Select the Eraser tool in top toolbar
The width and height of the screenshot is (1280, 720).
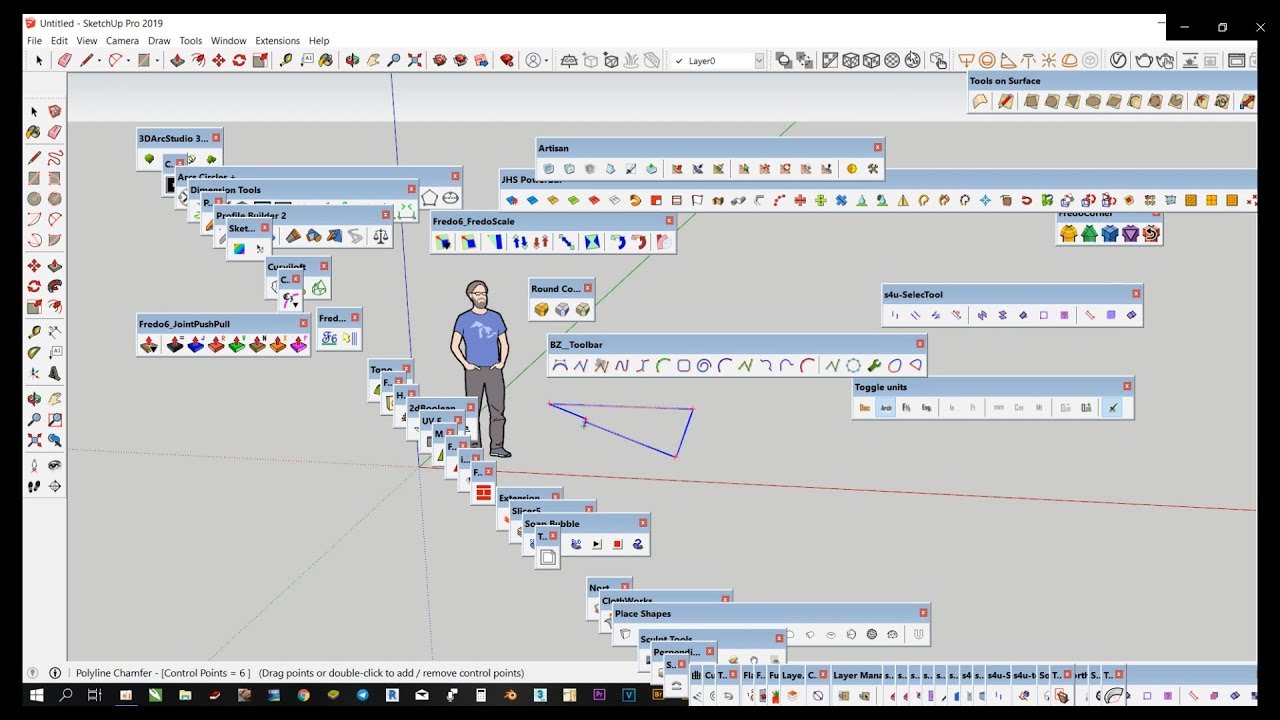pyautogui.click(x=64, y=61)
